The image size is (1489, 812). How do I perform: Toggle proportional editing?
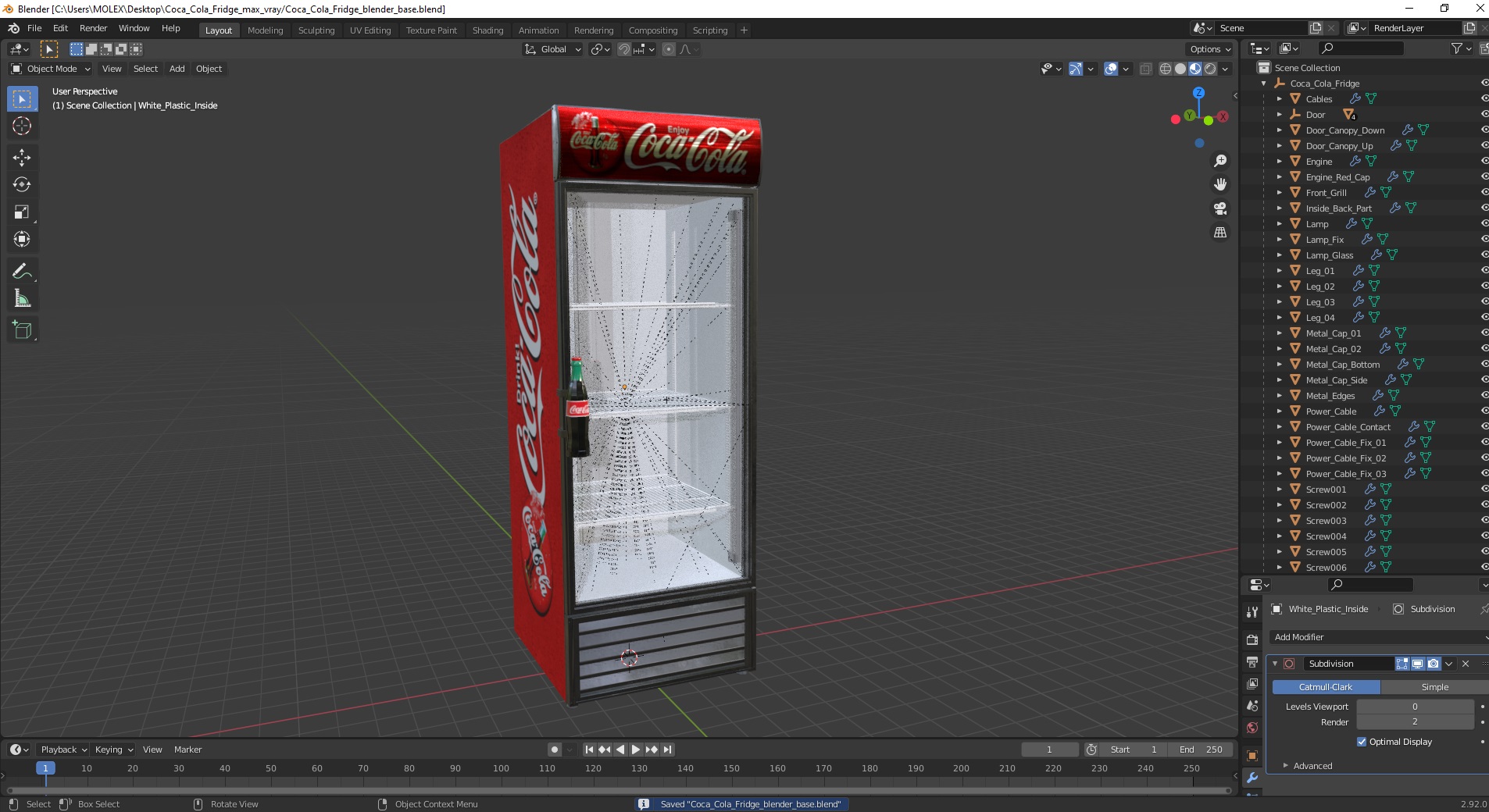tap(669, 49)
